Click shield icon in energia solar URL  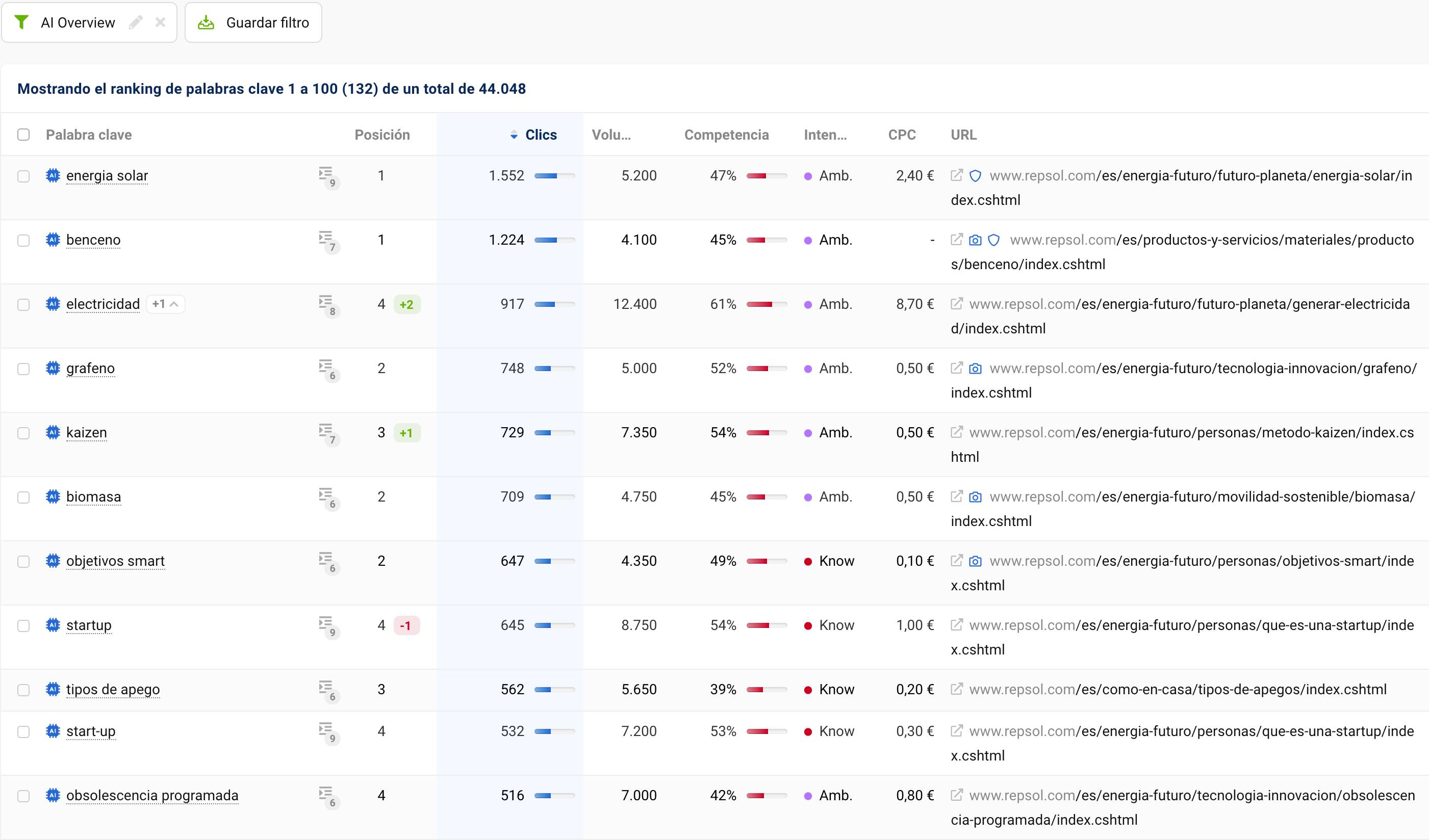[x=975, y=176]
